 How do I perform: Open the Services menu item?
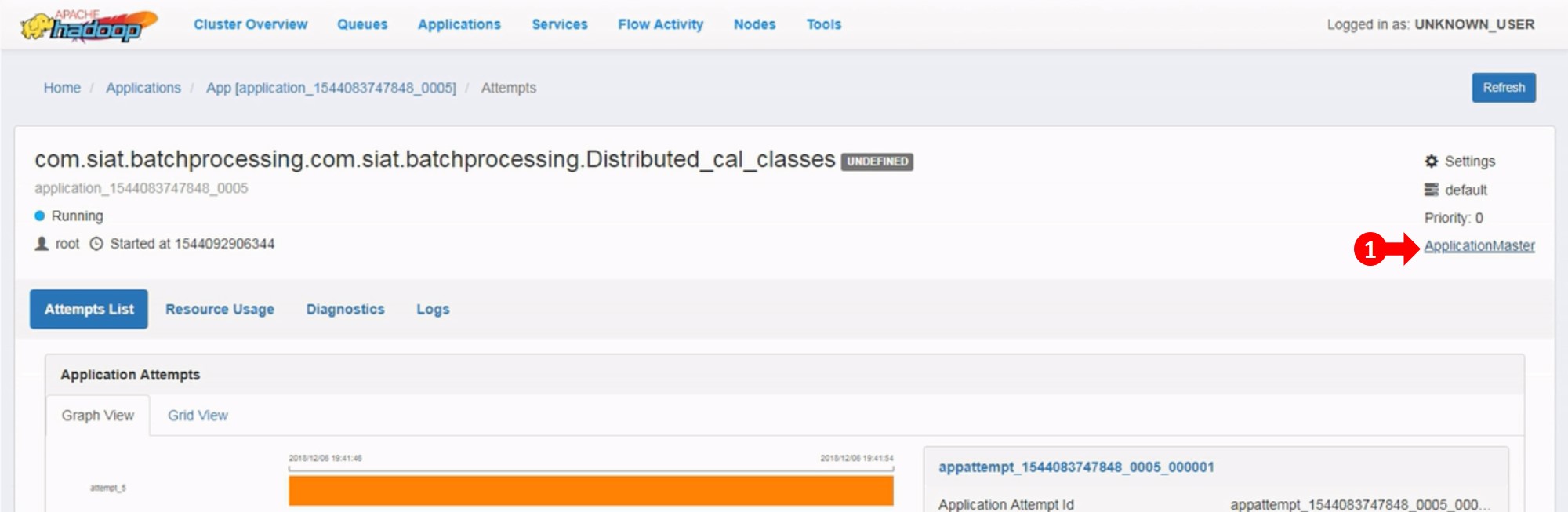pyautogui.click(x=559, y=24)
